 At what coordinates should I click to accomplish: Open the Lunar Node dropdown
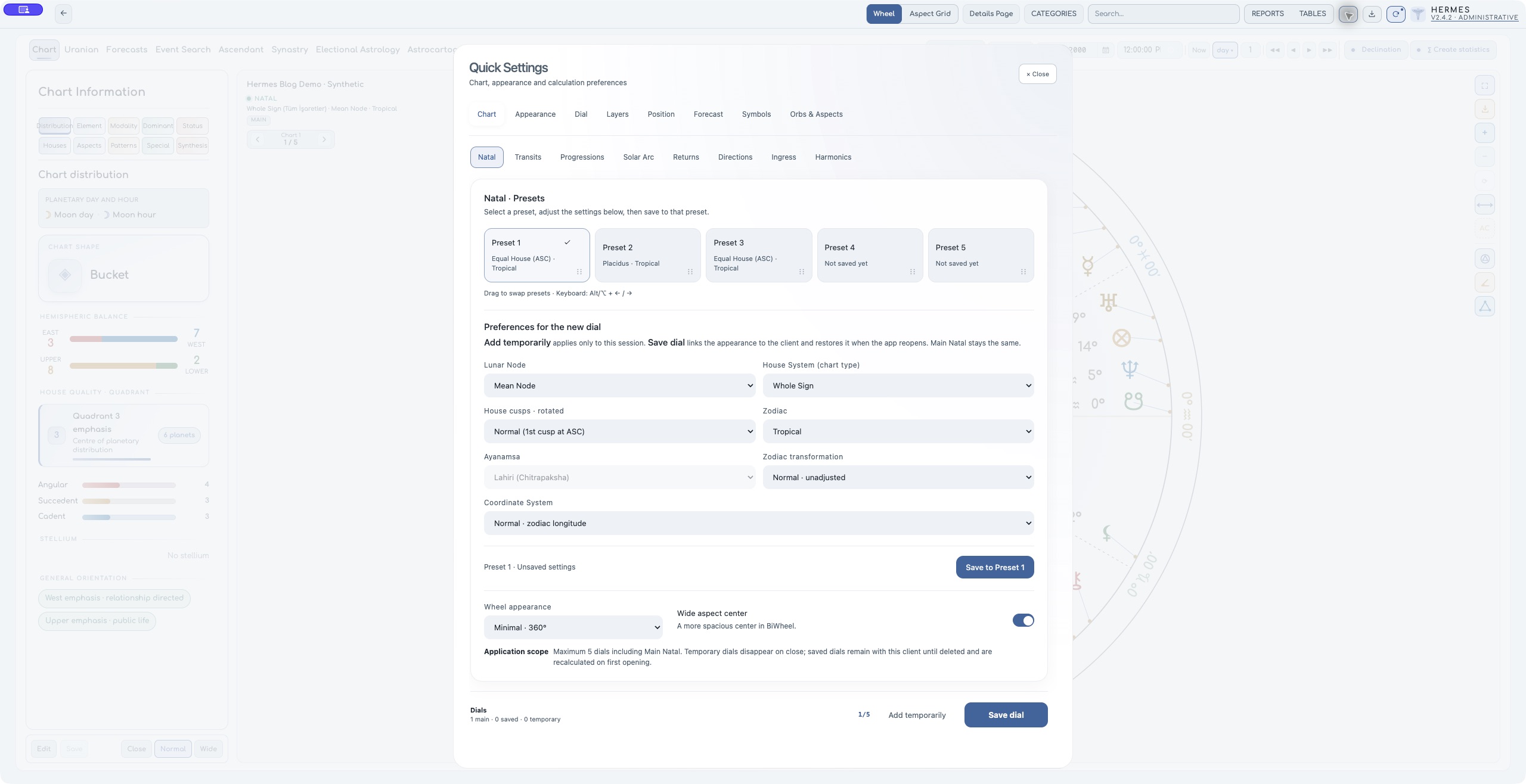pos(619,385)
